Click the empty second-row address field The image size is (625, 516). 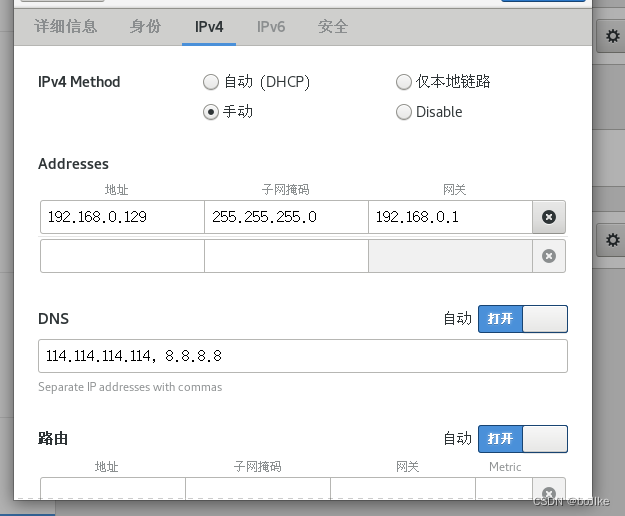click(x=122, y=256)
